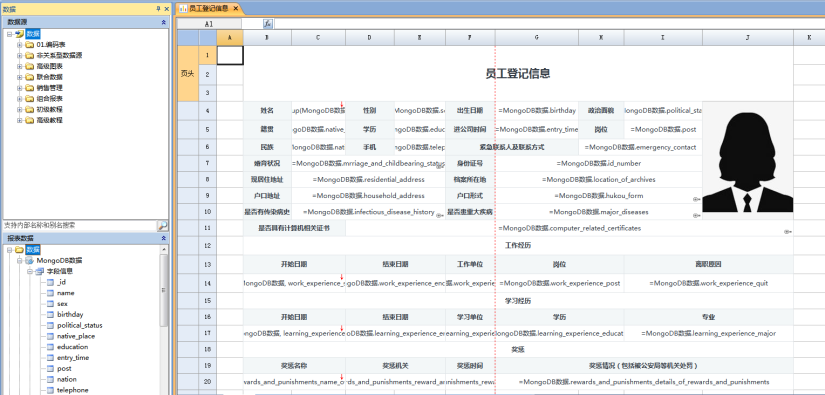Collapse the MongoDB数据 node in report data
Image resolution: width=825 pixels, height=395 pixels.
[19, 260]
